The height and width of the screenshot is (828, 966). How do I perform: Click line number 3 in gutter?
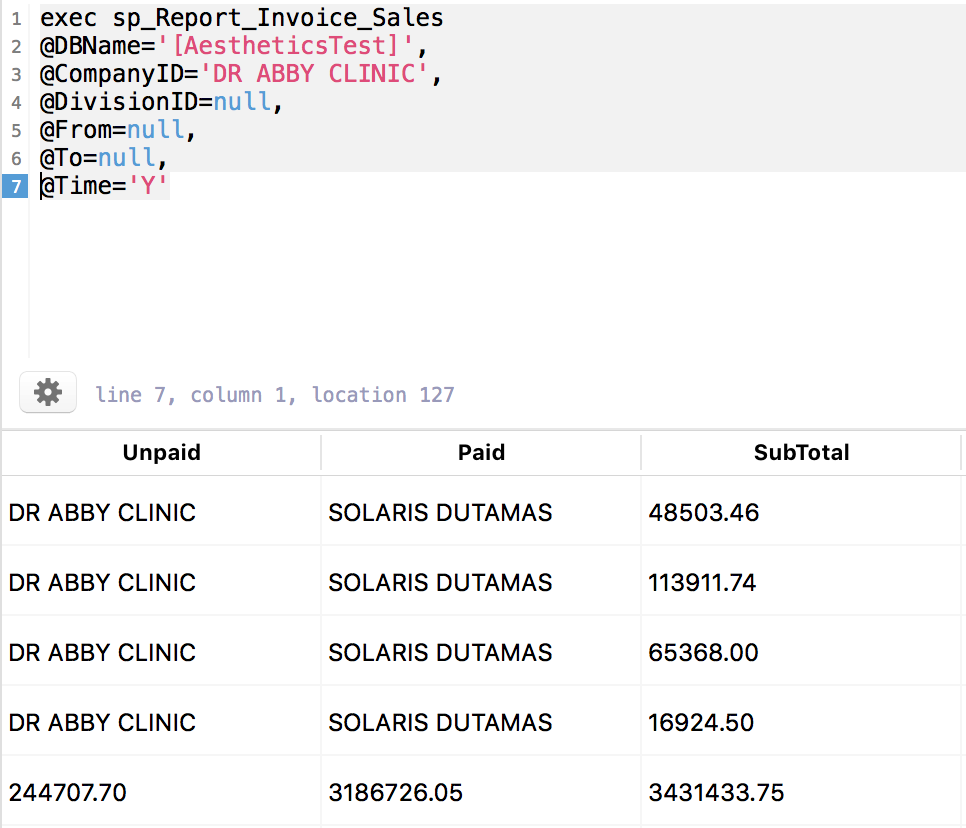pyautogui.click(x=16, y=75)
